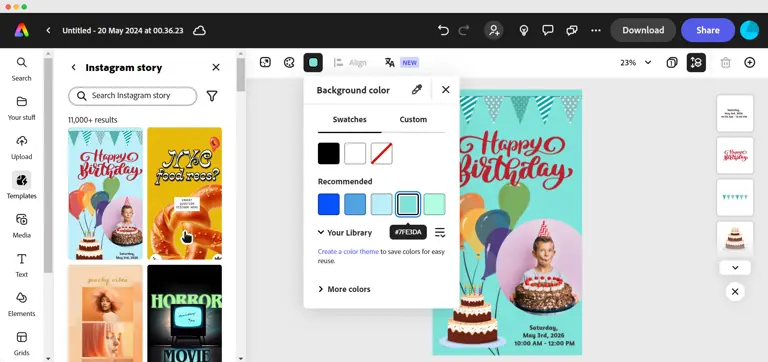Close the layer stack with the X button
This screenshot has height=362, width=768.
[735, 291]
